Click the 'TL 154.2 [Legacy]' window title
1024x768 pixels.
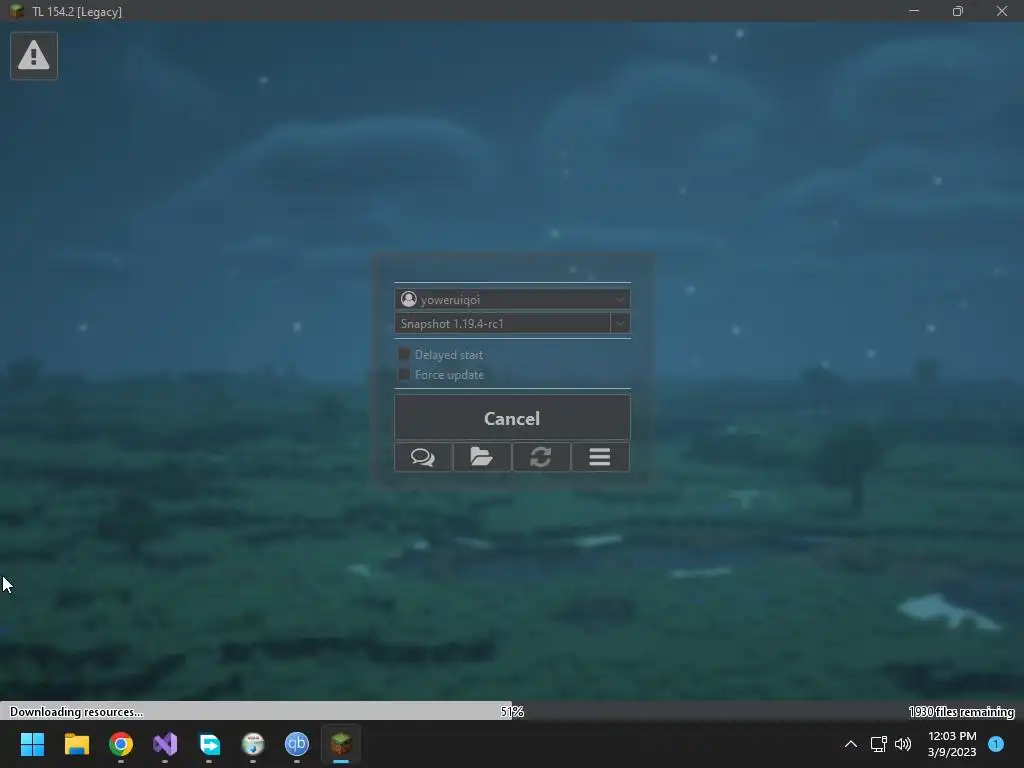77,12
